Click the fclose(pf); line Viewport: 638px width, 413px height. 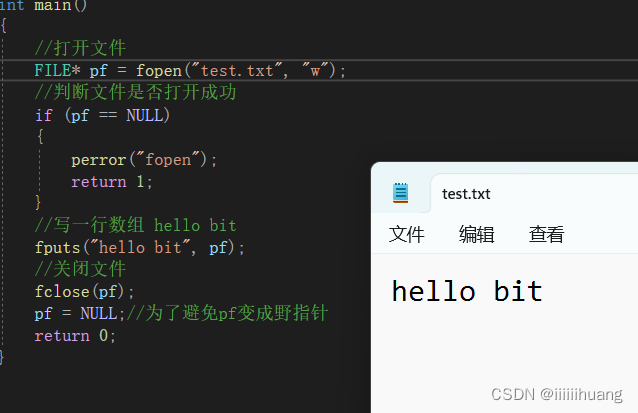[x=84, y=291]
